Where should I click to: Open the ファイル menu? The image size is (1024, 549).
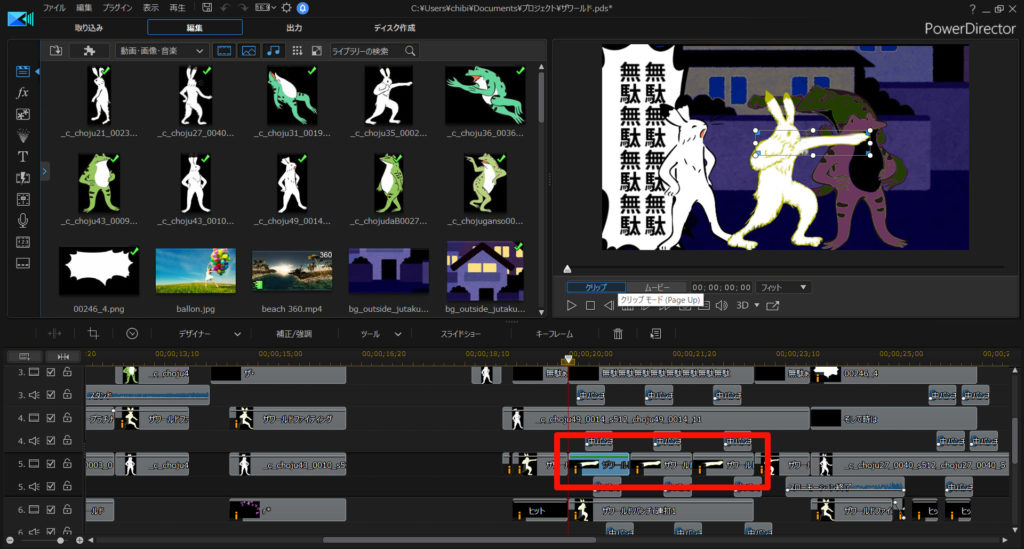54,8
